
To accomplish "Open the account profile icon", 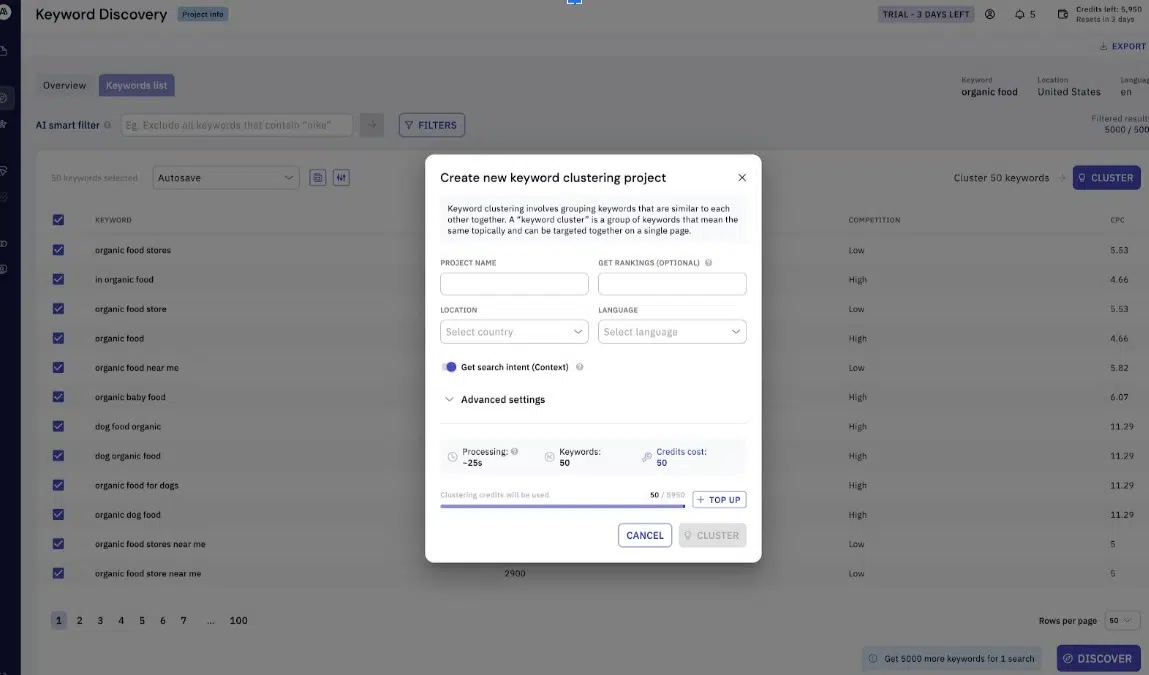I will click(990, 14).
